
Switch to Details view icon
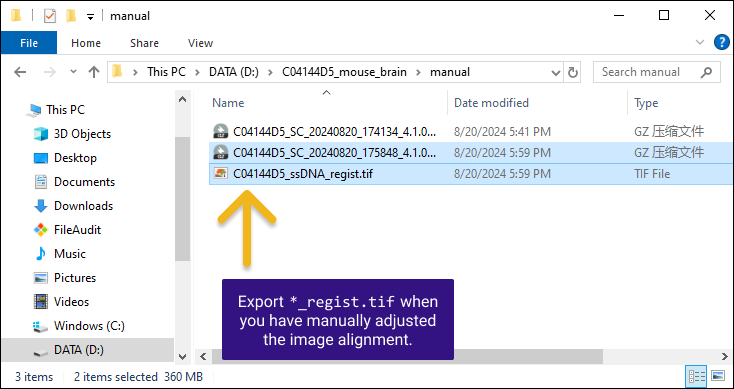[x=697, y=376]
